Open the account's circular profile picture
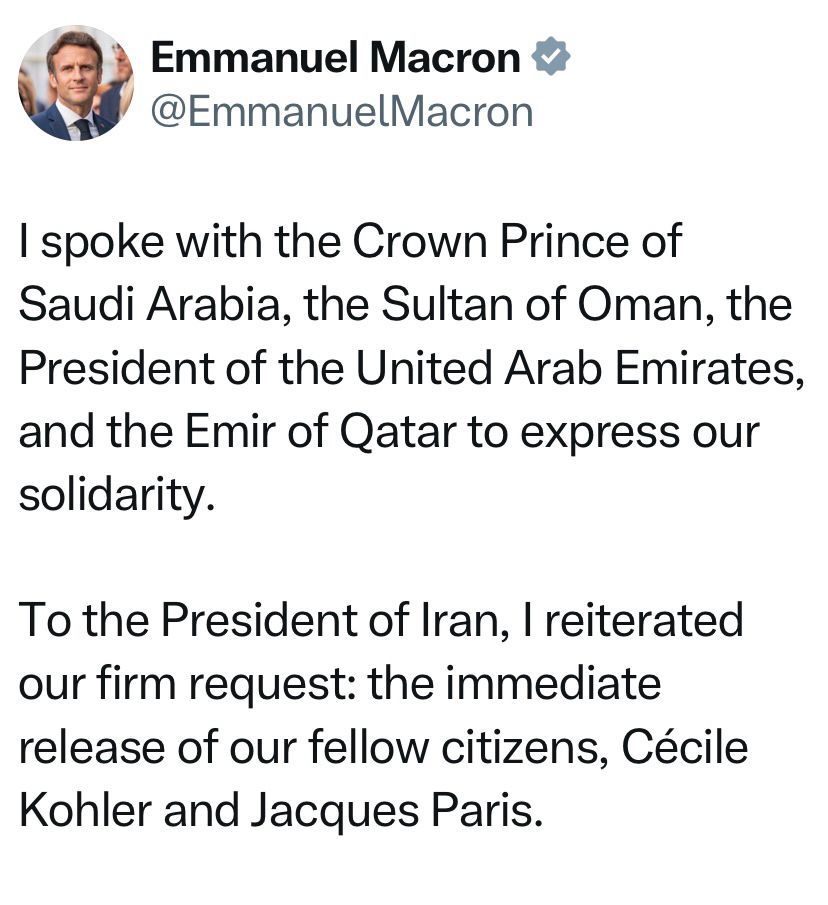Viewport: 828px width, 905px height. click(x=76, y=83)
